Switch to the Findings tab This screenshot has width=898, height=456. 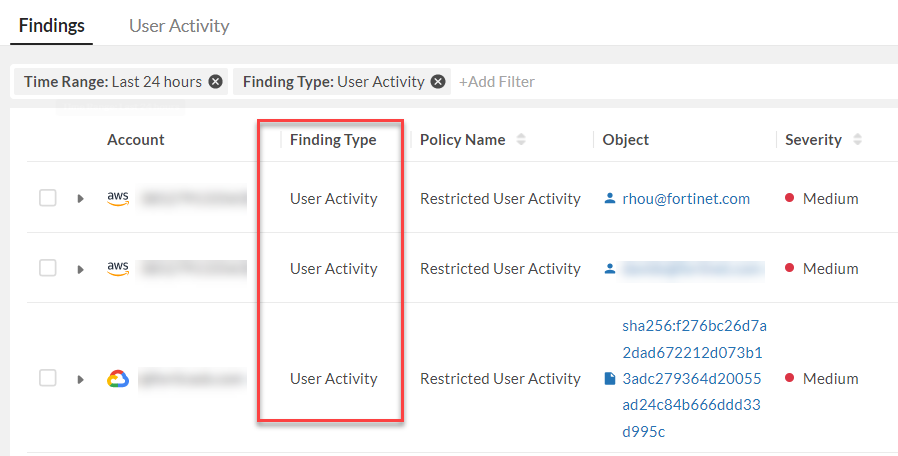tap(51, 26)
